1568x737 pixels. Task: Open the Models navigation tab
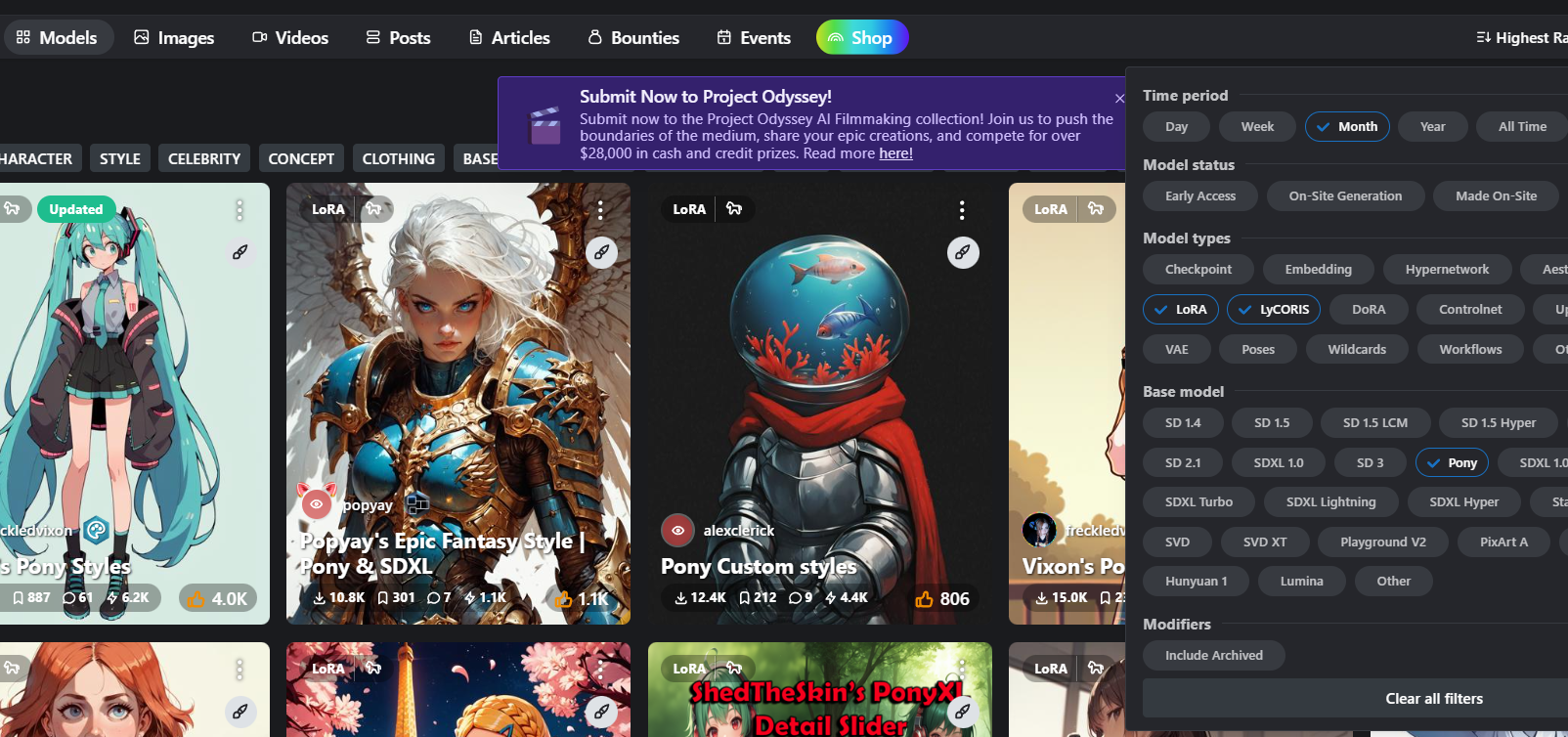(x=58, y=37)
